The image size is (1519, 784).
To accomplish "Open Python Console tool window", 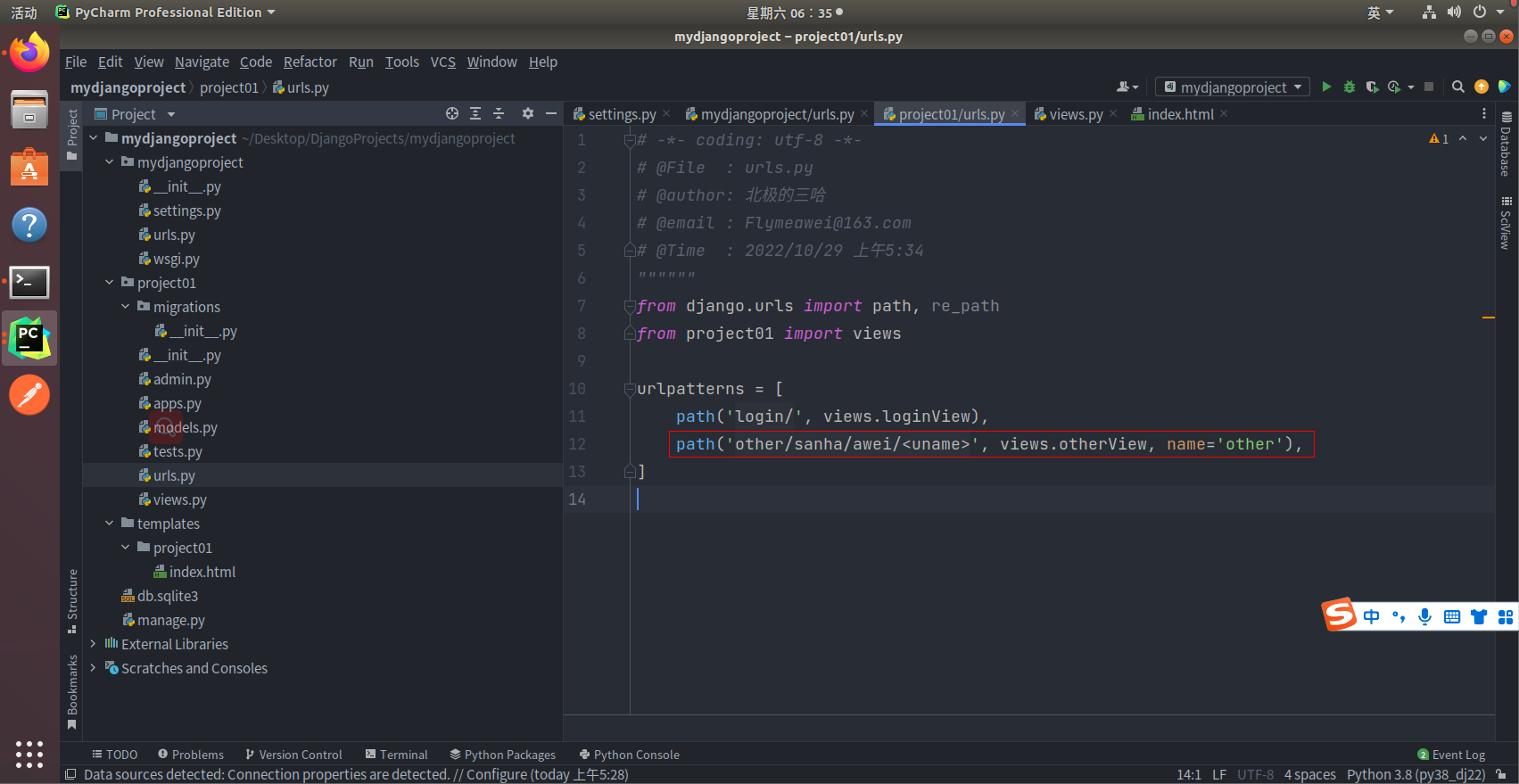I will click(629, 755).
